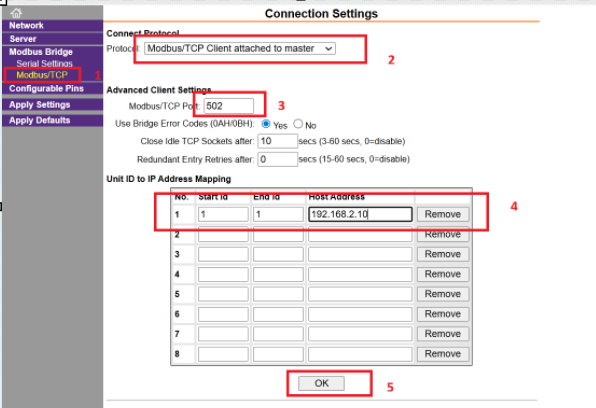This screenshot has width=596, height=408.
Task: Click row 7 End Id field
Action: 278,334
